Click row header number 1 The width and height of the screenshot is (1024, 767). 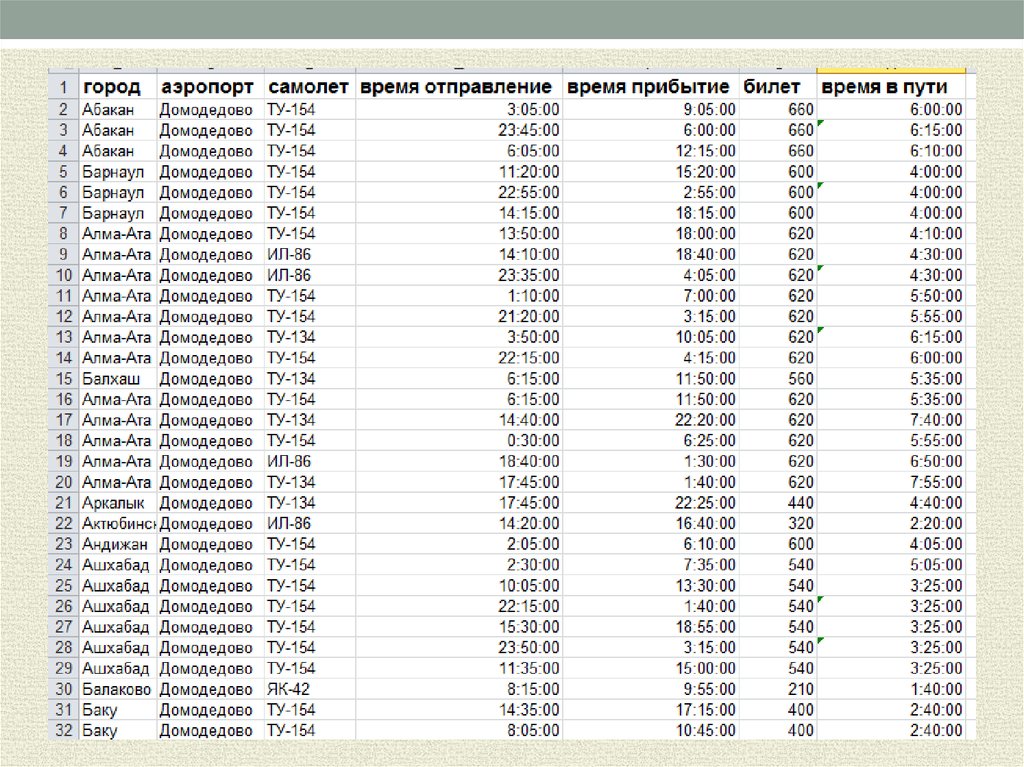(x=63, y=87)
